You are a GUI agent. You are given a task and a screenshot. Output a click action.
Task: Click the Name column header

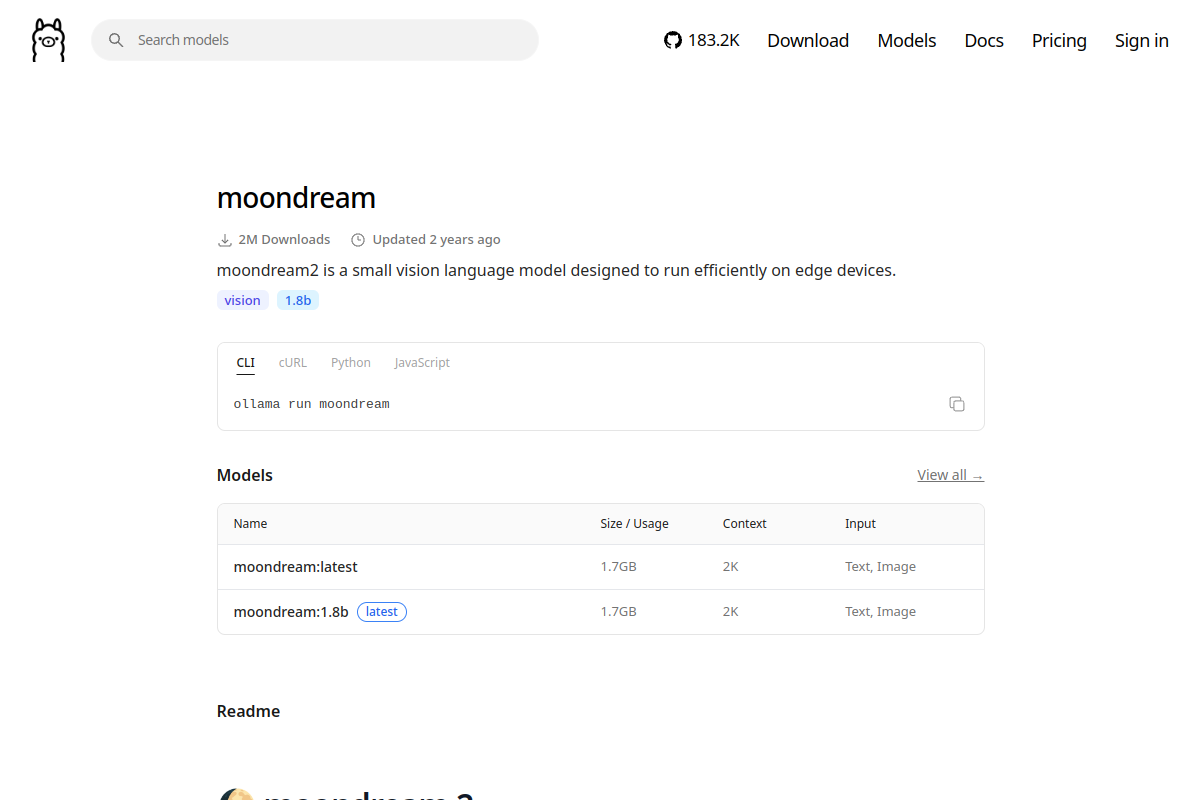coord(251,524)
